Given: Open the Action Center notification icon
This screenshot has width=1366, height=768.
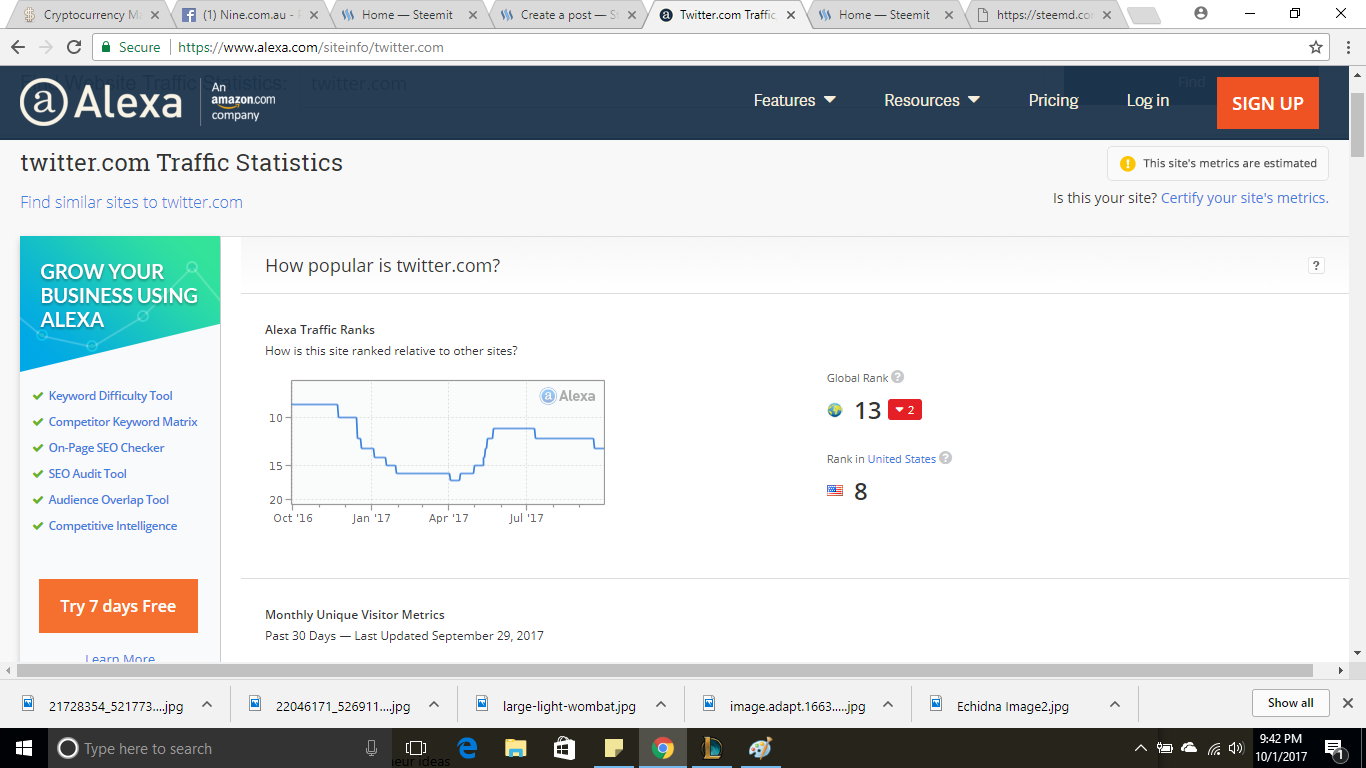Looking at the screenshot, I should pyautogui.click(x=1335, y=748).
